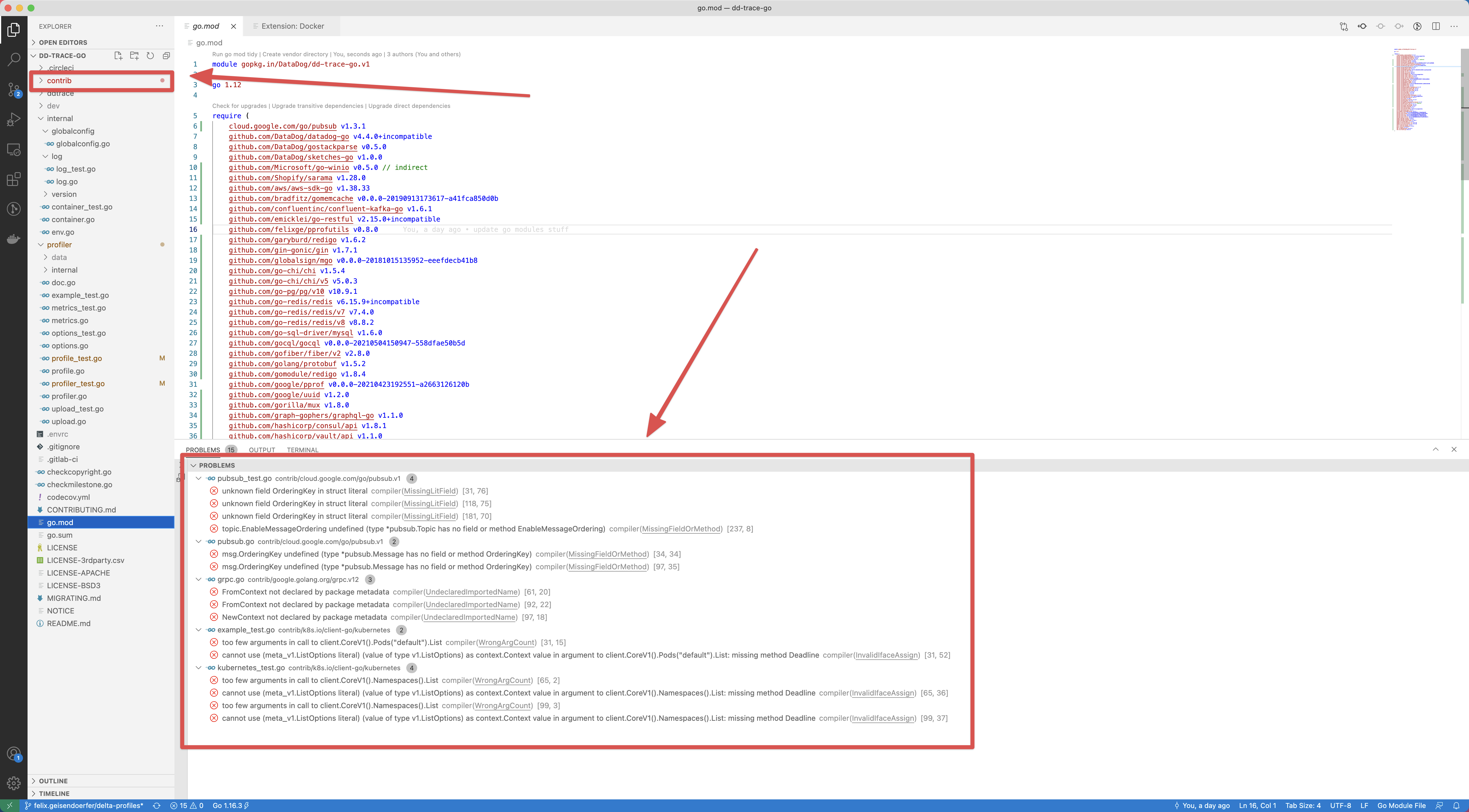Viewport: 1469px width, 812px height.
Task: Collapse pubsub_test.go problems group
Action: pos(199,478)
